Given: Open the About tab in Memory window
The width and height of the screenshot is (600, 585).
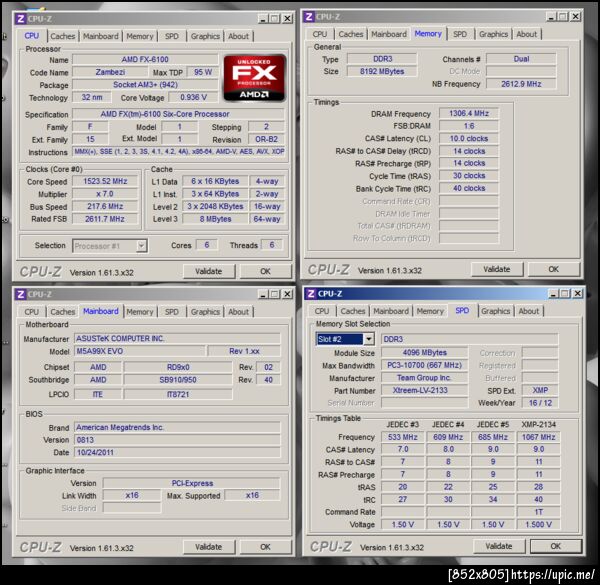Looking at the screenshot, I should (x=527, y=34).
